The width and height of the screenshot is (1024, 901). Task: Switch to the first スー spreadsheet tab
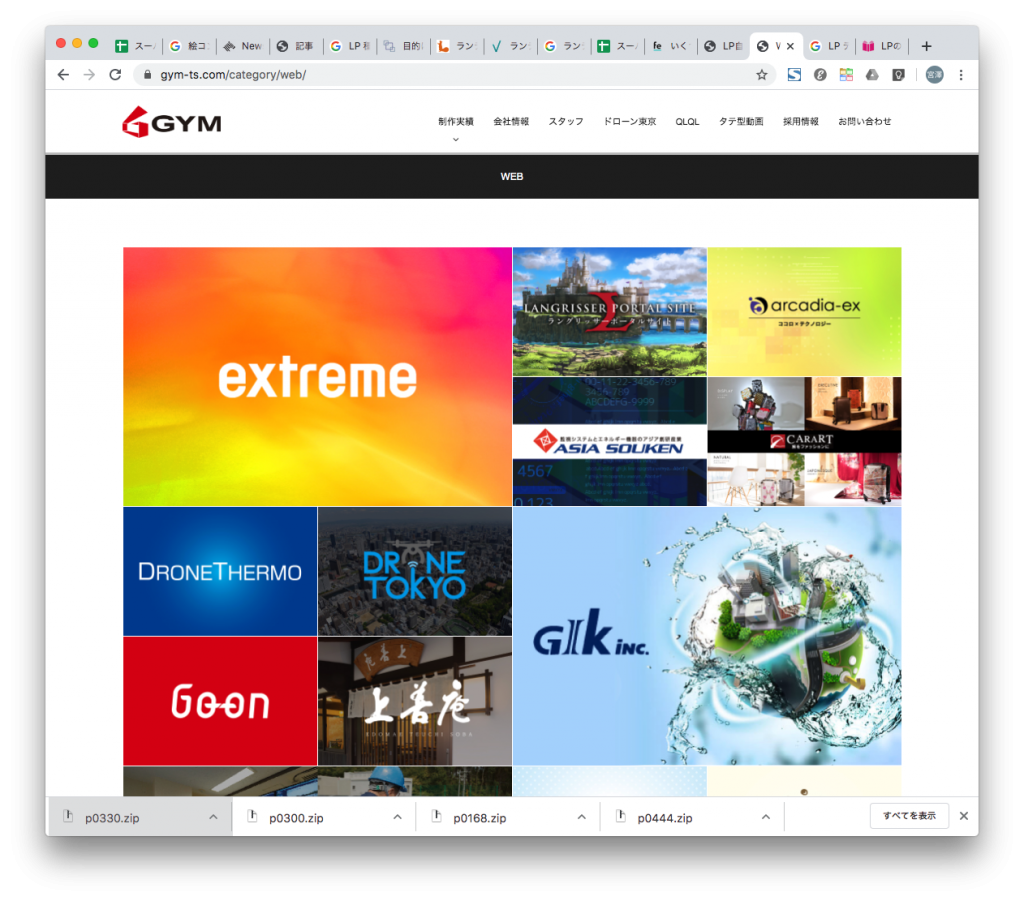(135, 46)
